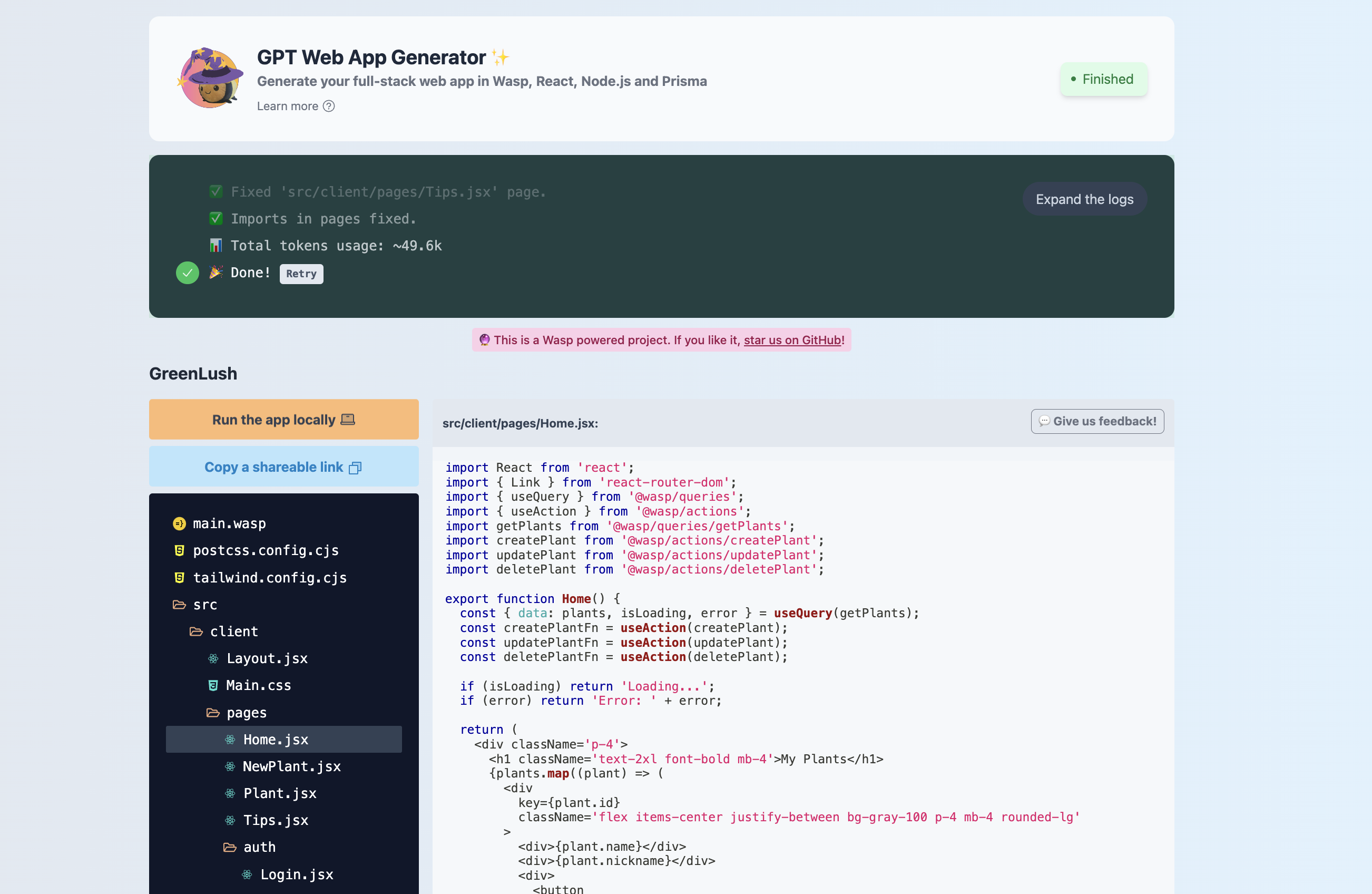The width and height of the screenshot is (1372, 894).
Task: Click the Layout.jsx React icon
Action: pos(213,658)
